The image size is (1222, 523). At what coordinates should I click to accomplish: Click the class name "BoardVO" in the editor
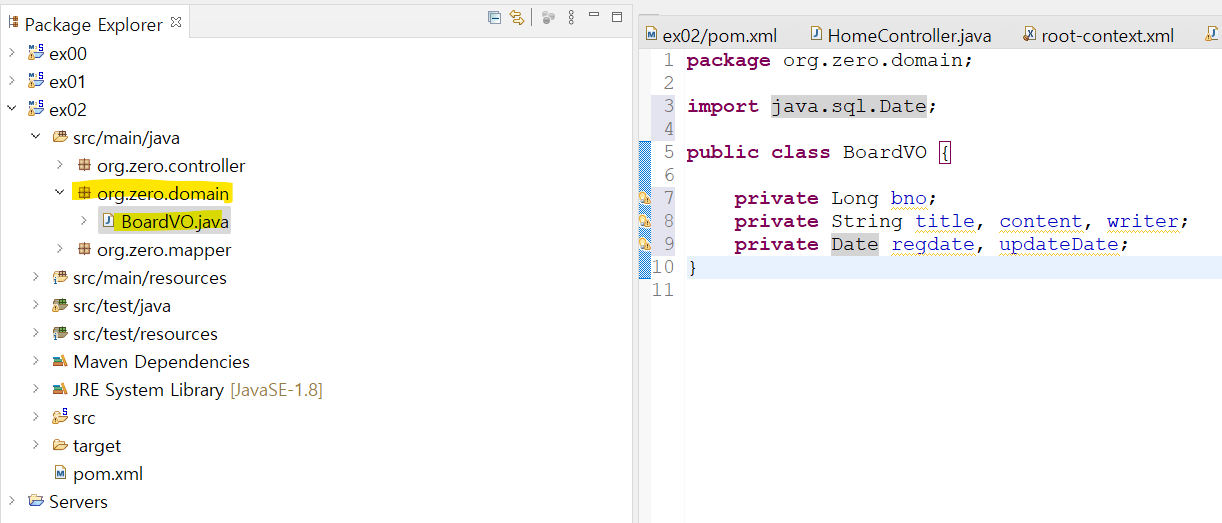[x=885, y=152]
